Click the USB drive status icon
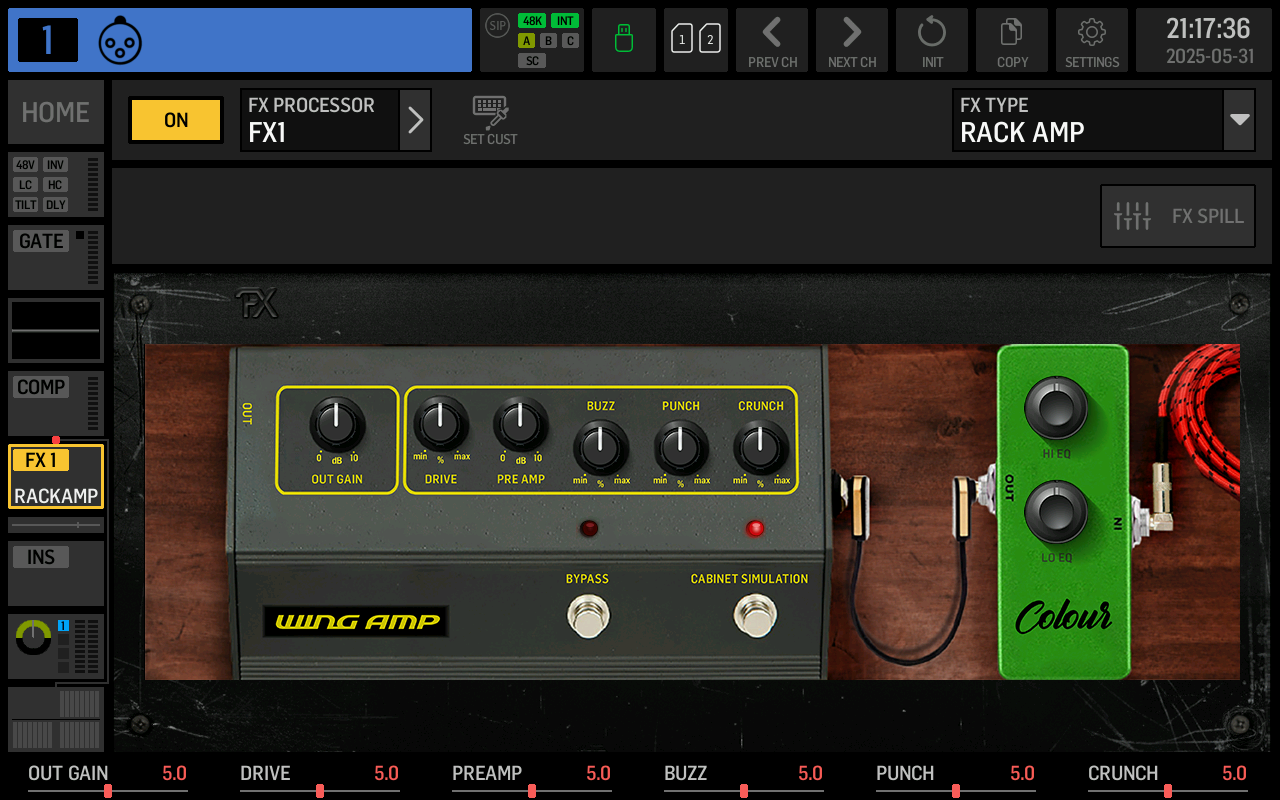The image size is (1280, 800). pos(623,40)
